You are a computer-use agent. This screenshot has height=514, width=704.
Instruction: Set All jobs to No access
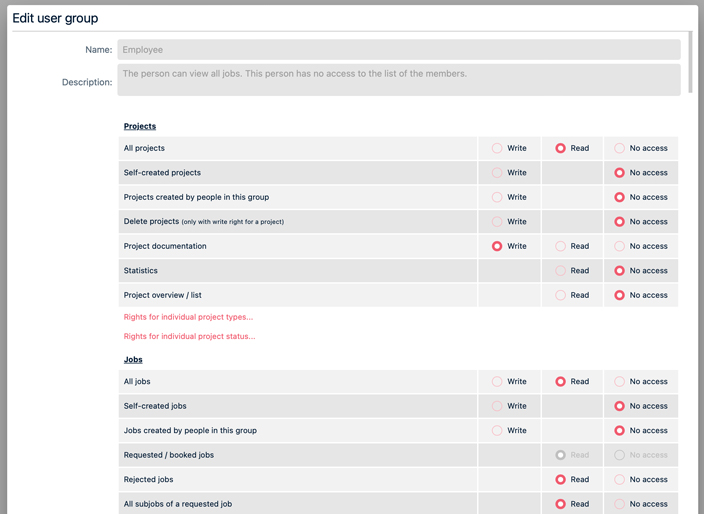pyautogui.click(x=620, y=382)
